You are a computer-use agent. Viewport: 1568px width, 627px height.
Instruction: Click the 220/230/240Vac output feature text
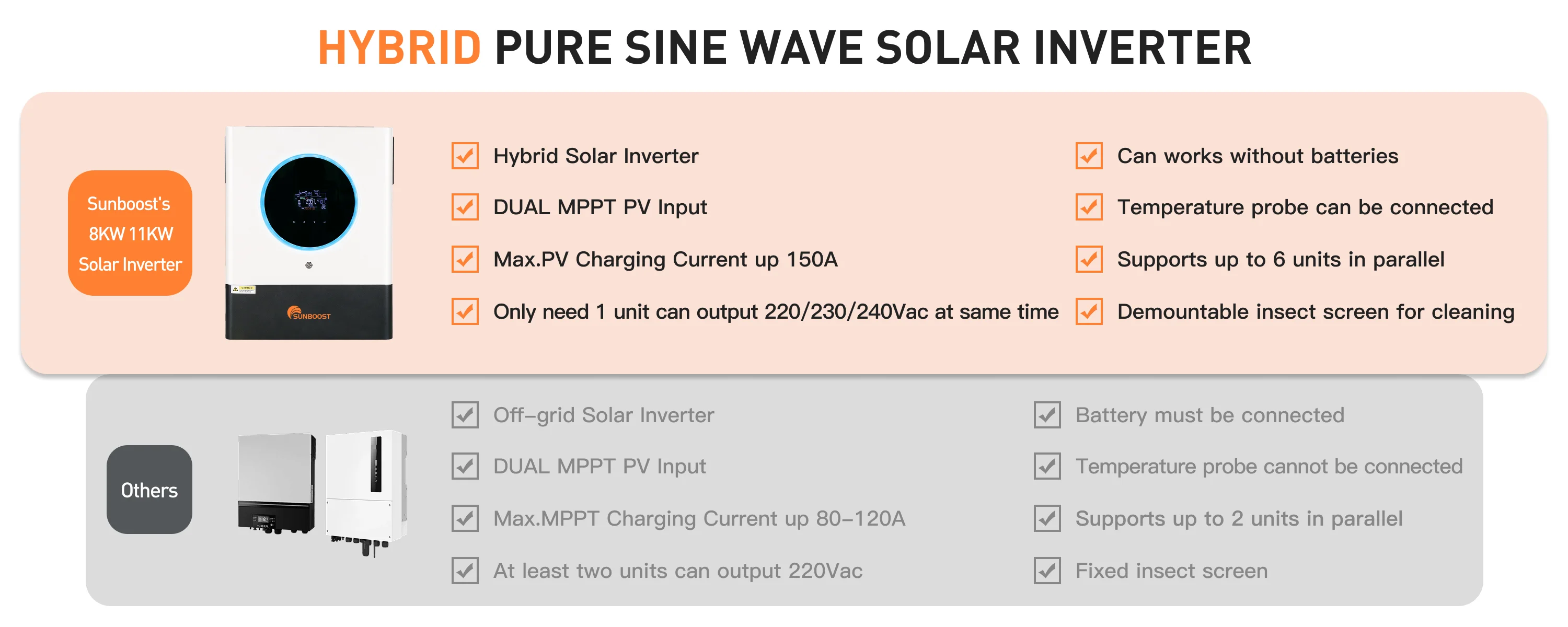776,312
